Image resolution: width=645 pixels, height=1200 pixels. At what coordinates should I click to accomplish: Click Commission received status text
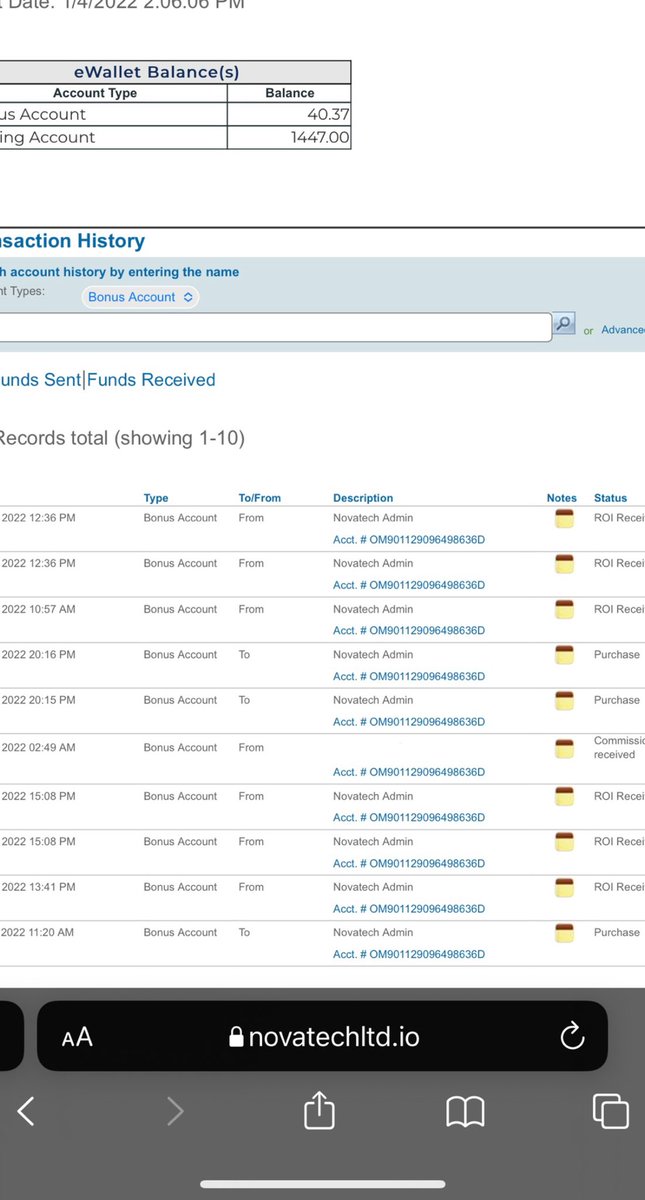pyautogui.click(x=619, y=748)
